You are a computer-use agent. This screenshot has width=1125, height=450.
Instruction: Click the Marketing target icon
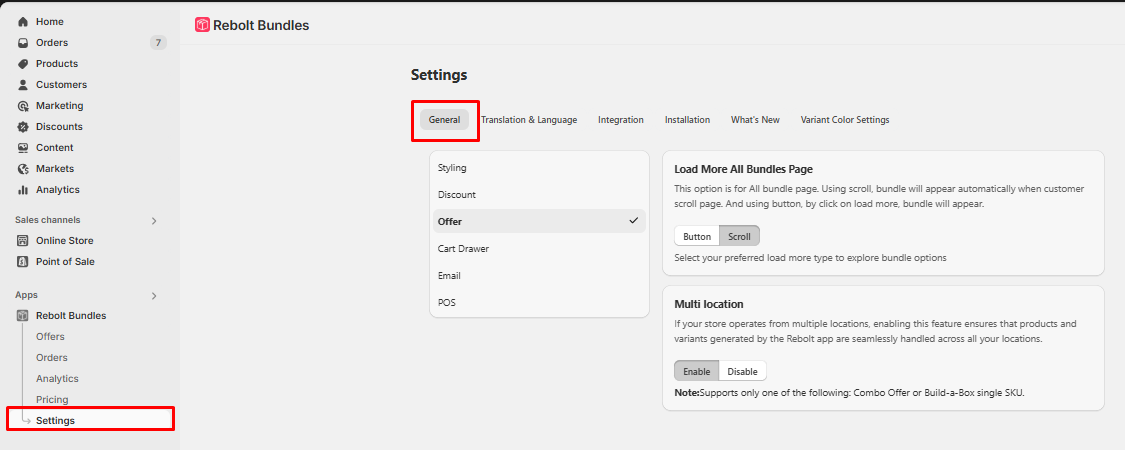[23, 106]
